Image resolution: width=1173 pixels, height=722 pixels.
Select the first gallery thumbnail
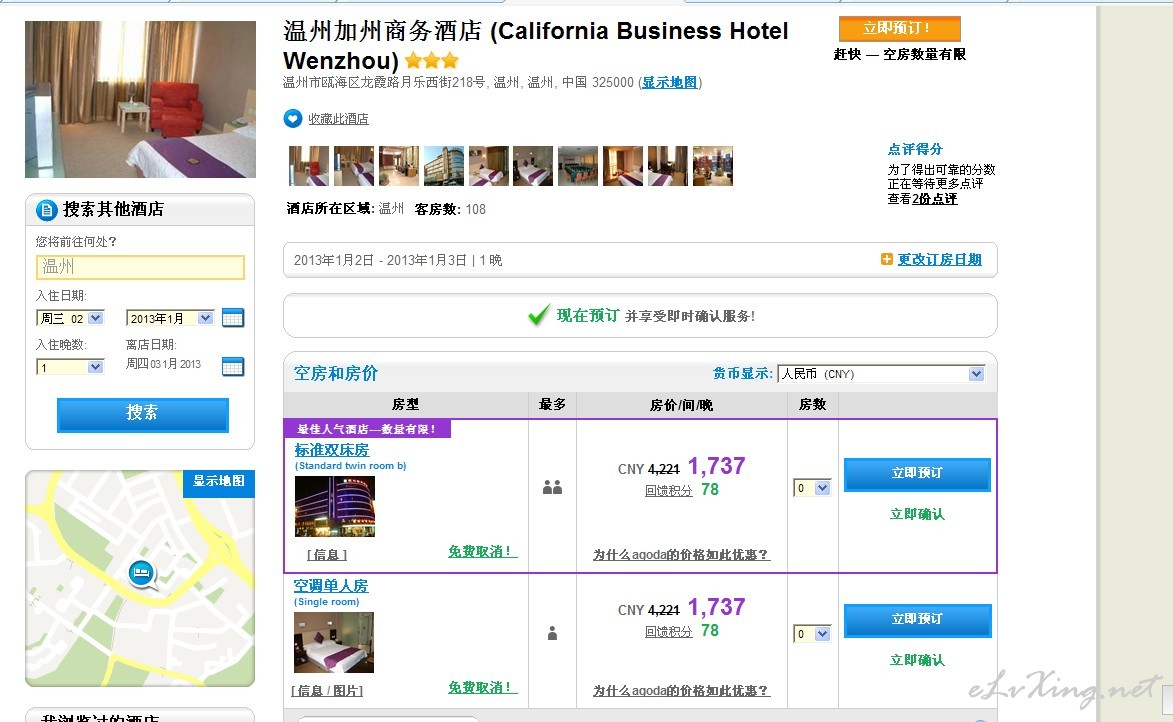tap(309, 166)
